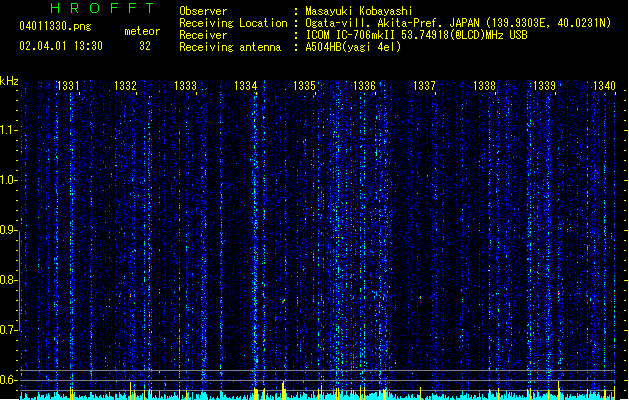
Task: Click the Observer label
Action: click(x=203, y=11)
